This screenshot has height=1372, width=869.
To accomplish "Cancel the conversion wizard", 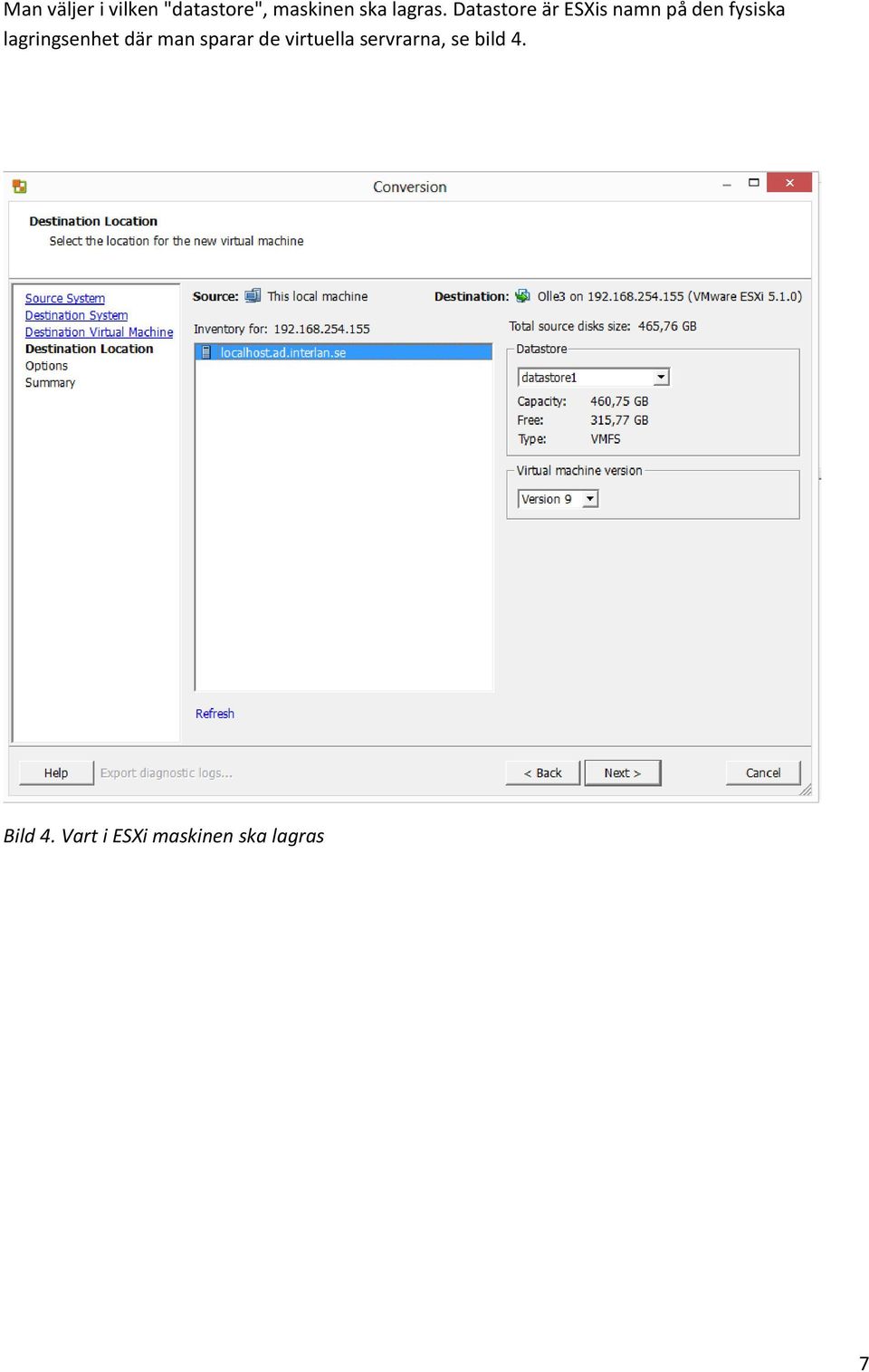I will (x=763, y=772).
